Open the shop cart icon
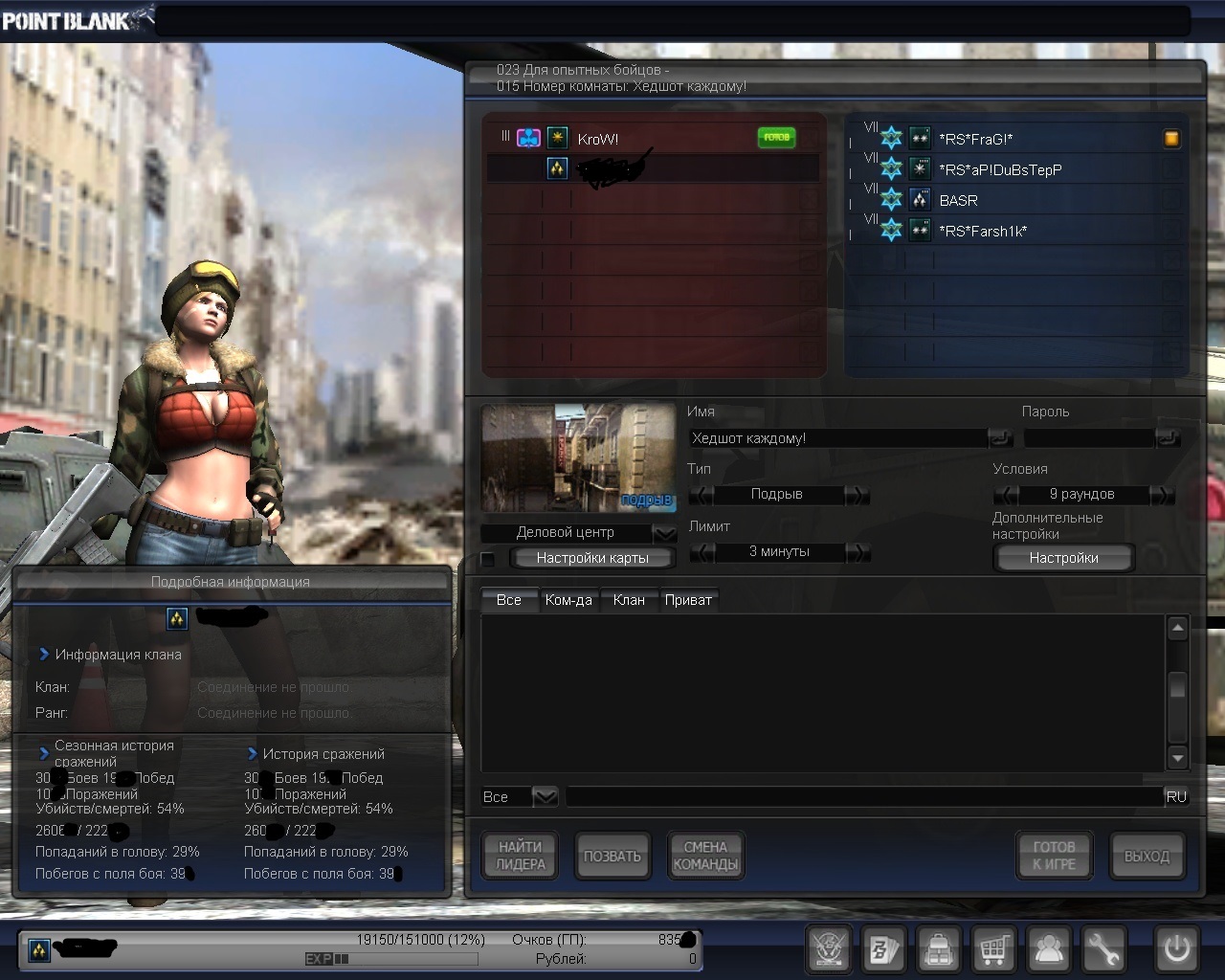This screenshot has height=980, width=1225. (x=993, y=949)
